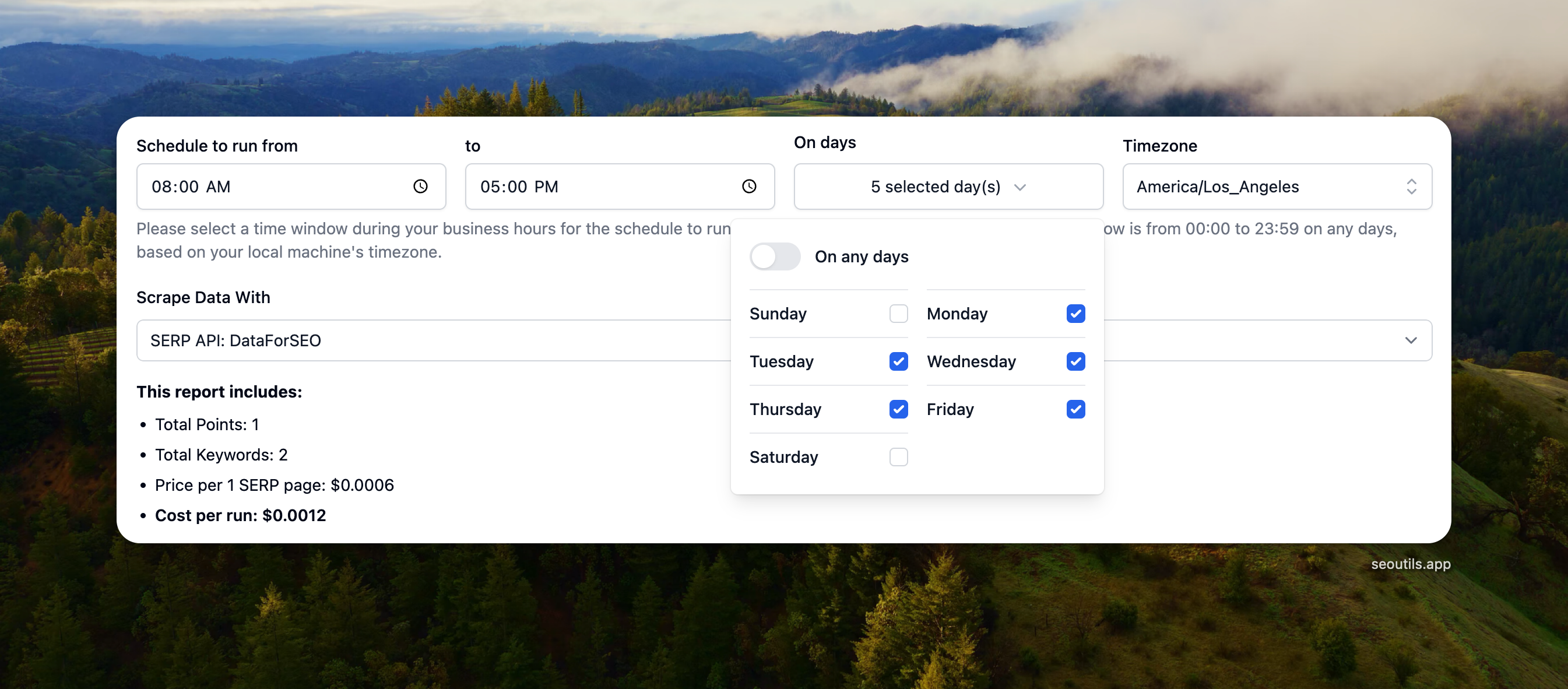Click the up-down arrows in Timezone field

(1411, 187)
